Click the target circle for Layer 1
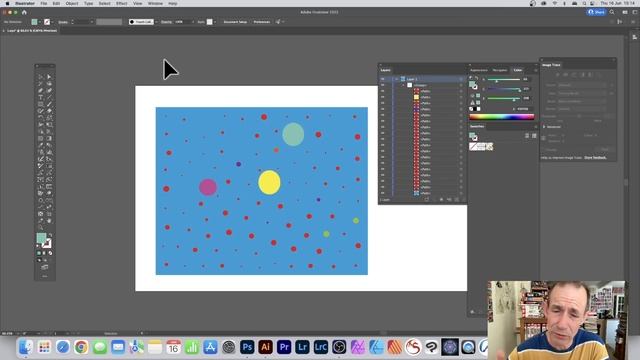Screen dimensions: 640x360 pyautogui.click(x=461, y=79)
